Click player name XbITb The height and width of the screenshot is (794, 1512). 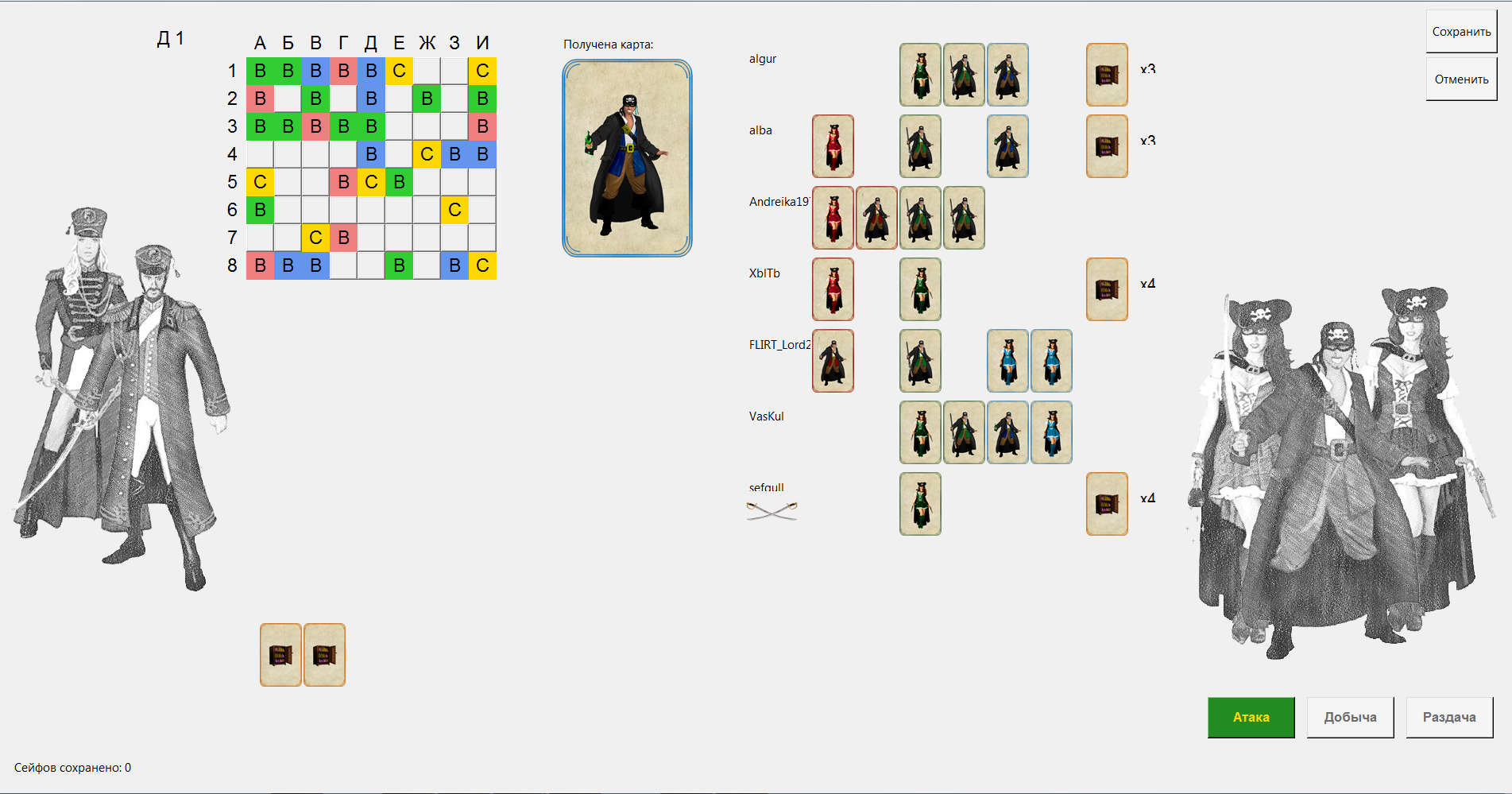tap(764, 273)
